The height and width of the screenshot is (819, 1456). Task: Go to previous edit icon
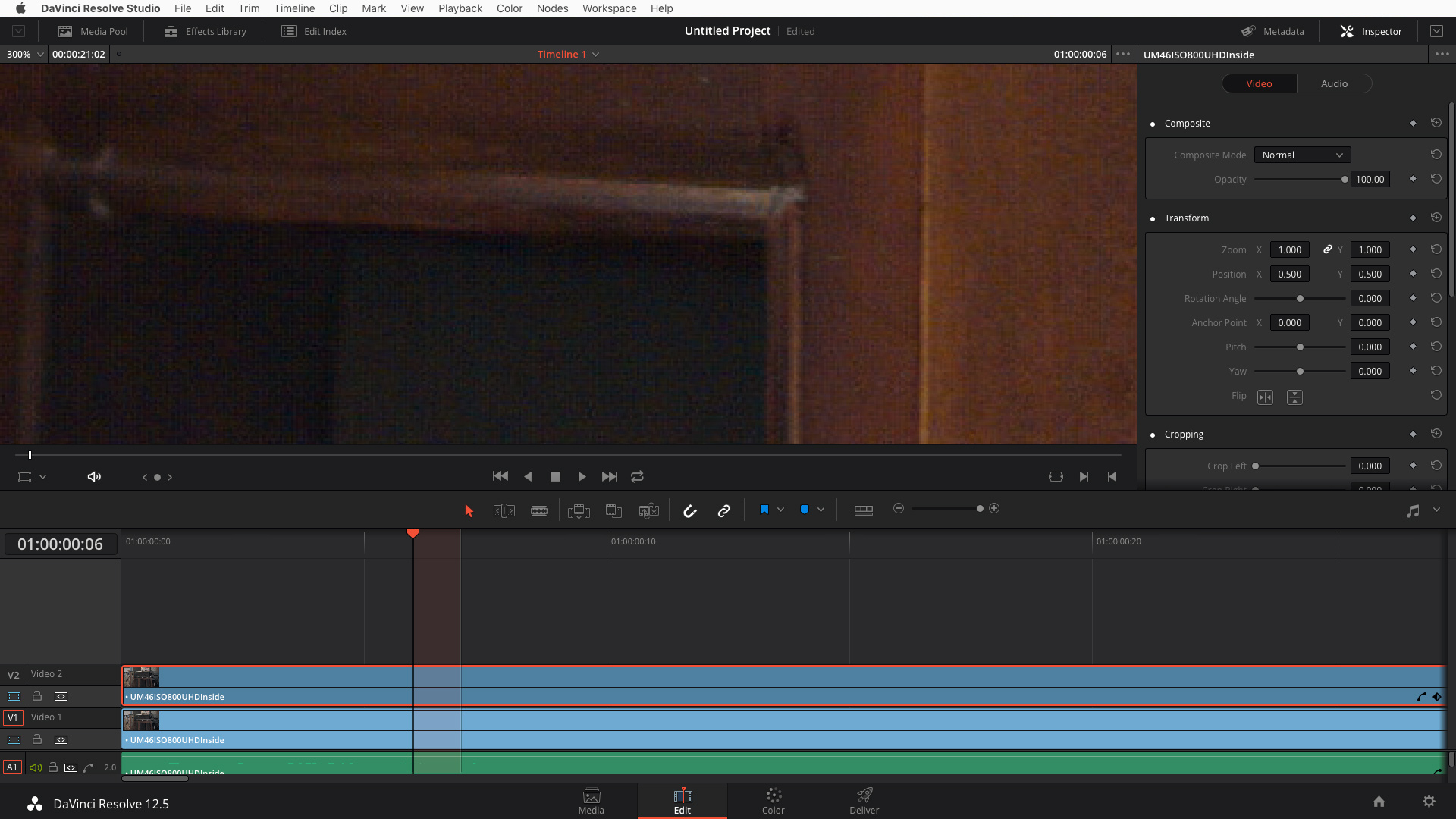coord(1112,476)
